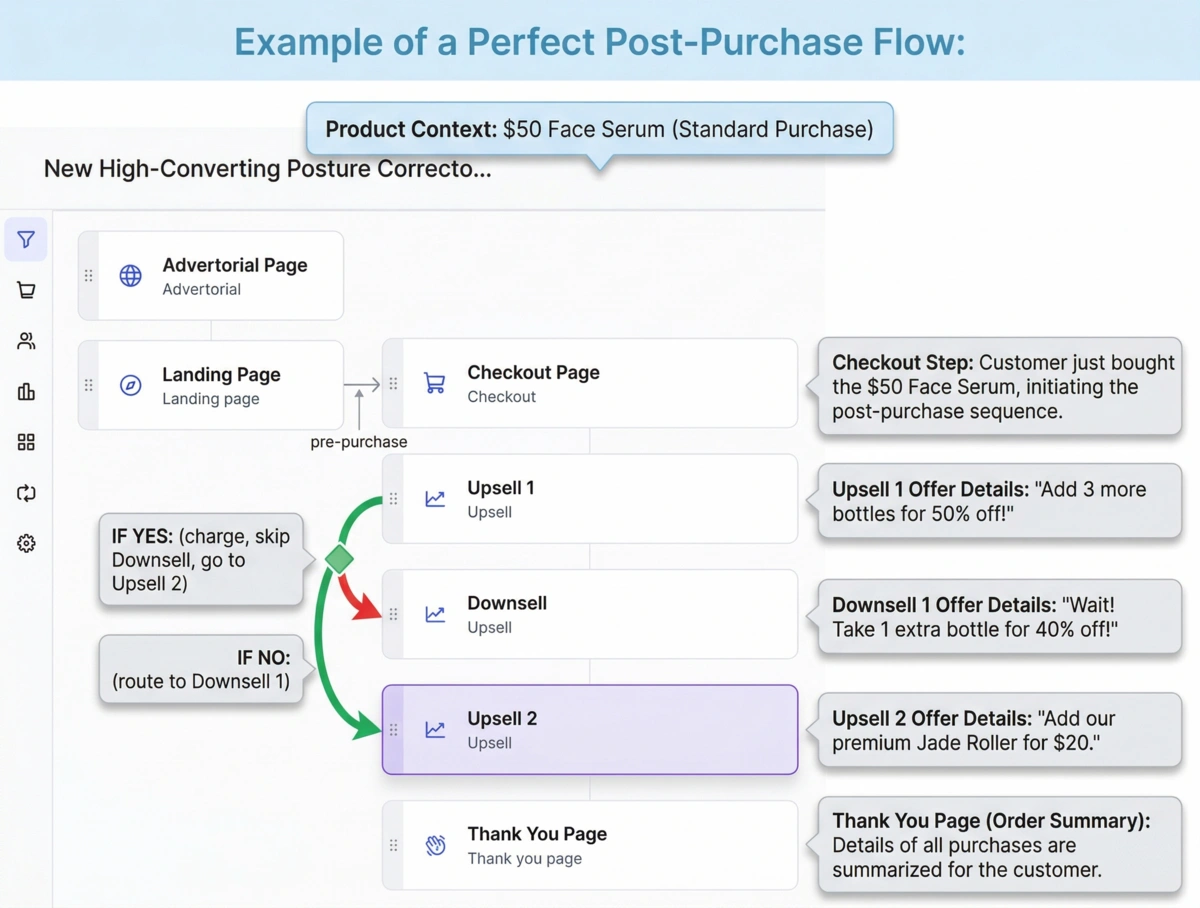
Task: Click the chart icon on Upsell 2
Action: pos(435,730)
